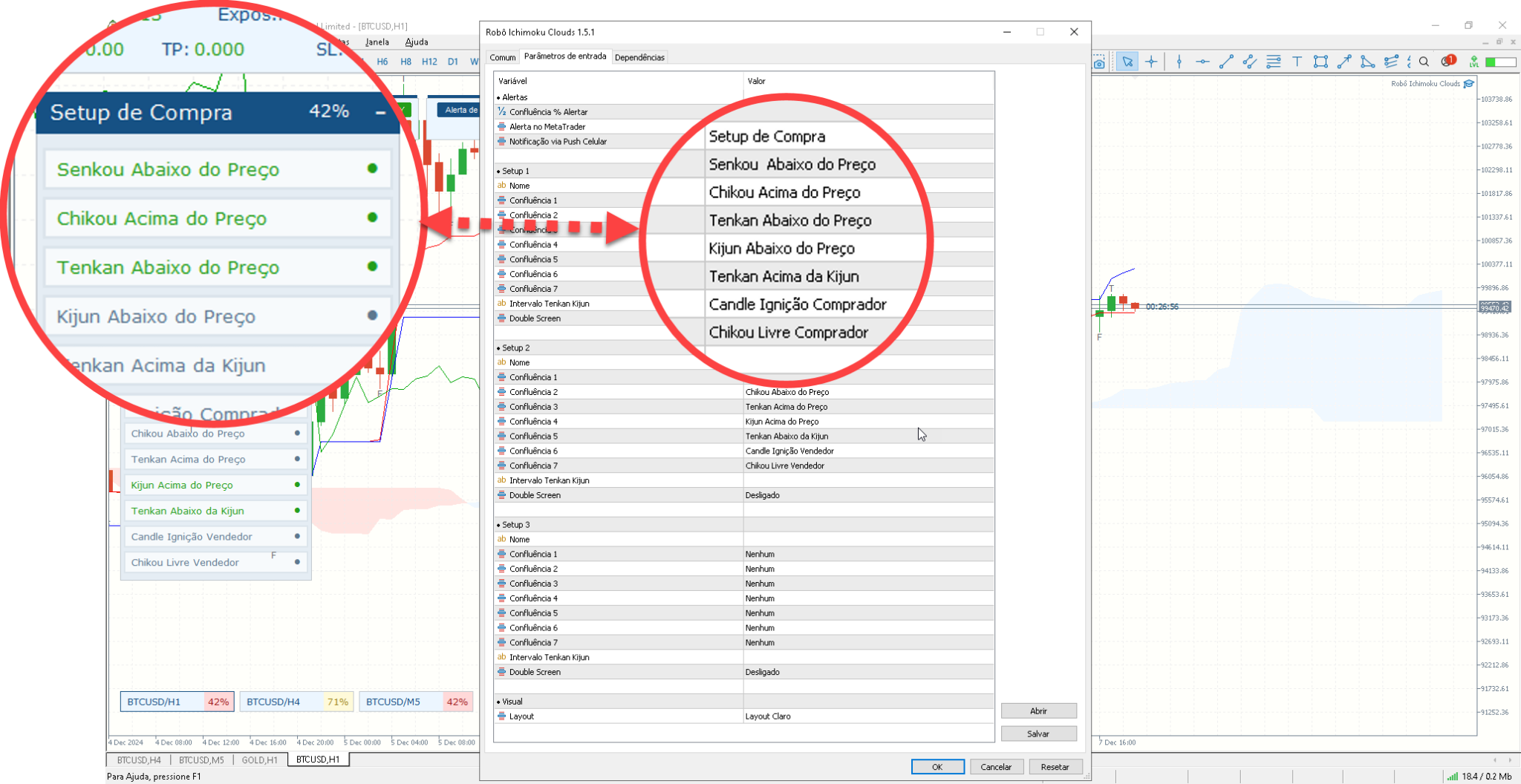Click the Resetar button
This screenshot has width=1521, height=784.
(x=1055, y=767)
